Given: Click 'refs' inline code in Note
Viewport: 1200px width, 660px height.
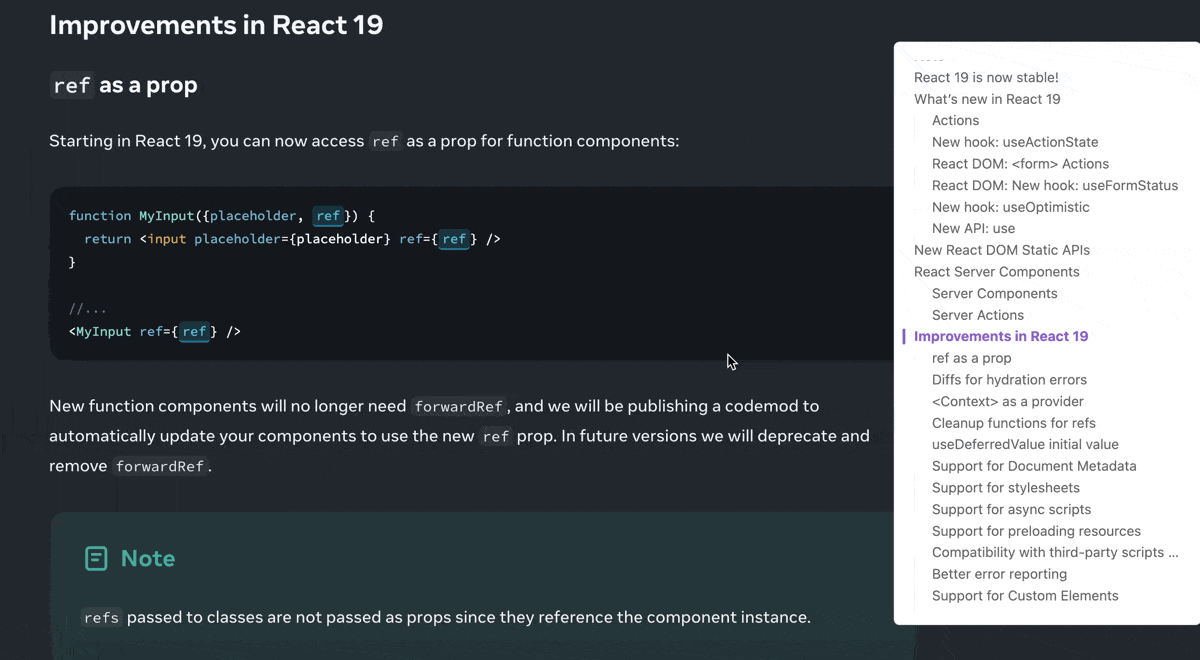Looking at the screenshot, I should click(x=102, y=618).
